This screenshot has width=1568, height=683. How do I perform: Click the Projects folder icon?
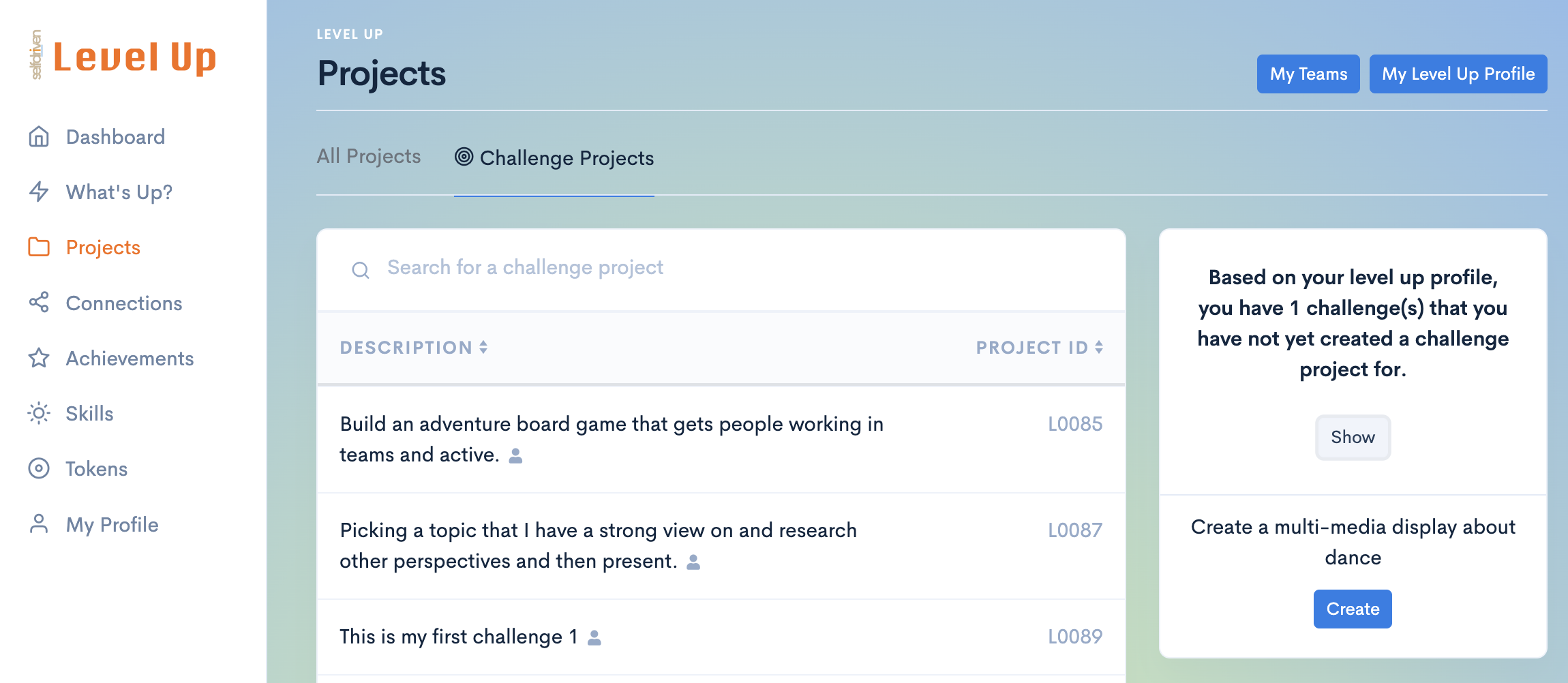coord(39,247)
